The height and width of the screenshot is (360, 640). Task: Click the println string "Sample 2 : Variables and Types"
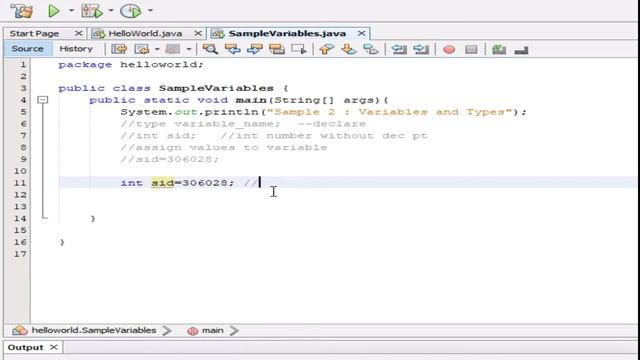pyautogui.click(x=389, y=112)
